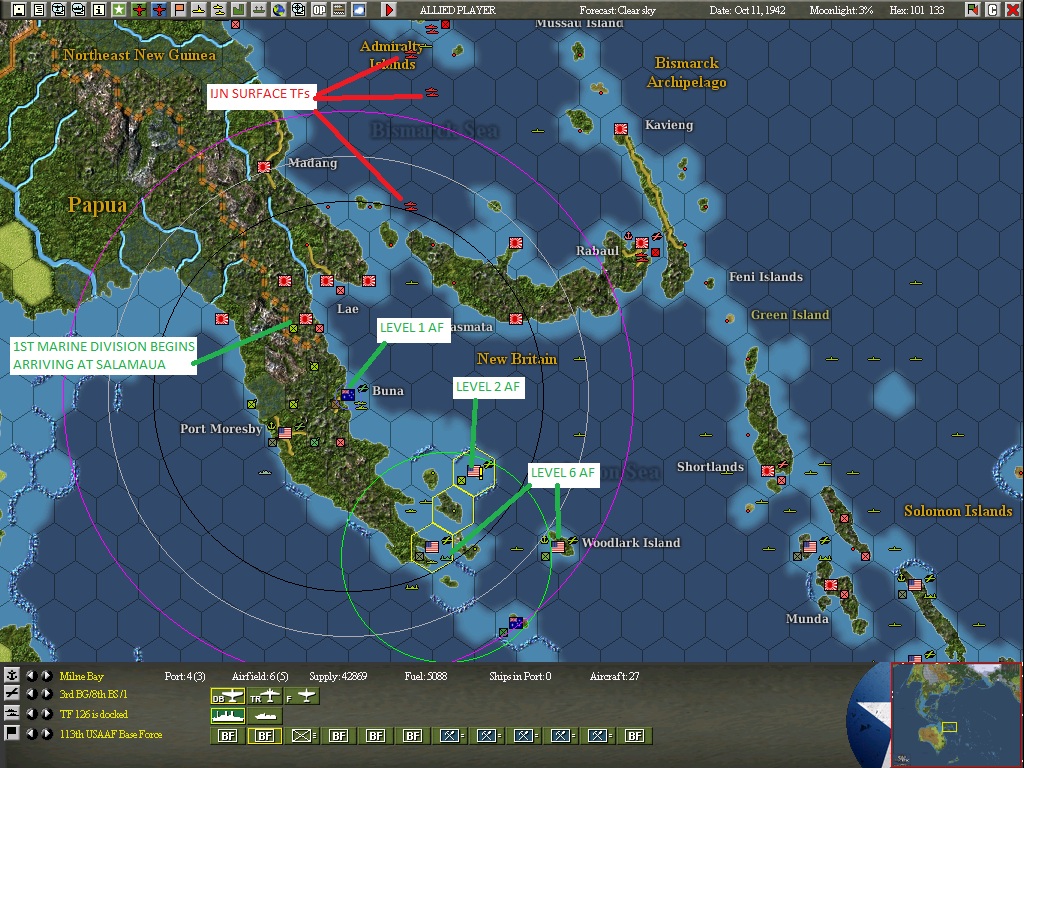The image size is (1061, 898).
Task: Go to previous base before Milne Bay
Action: pos(30,675)
